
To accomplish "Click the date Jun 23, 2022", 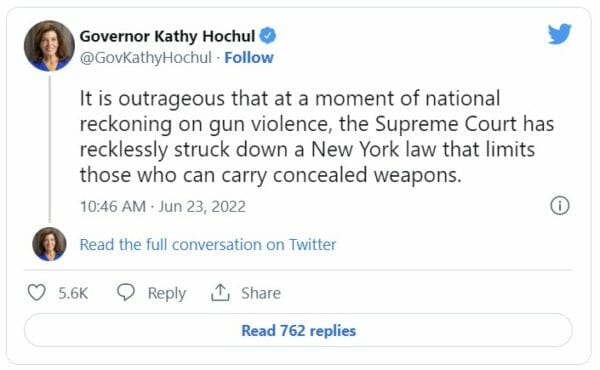I will pyautogui.click(x=202, y=207).
